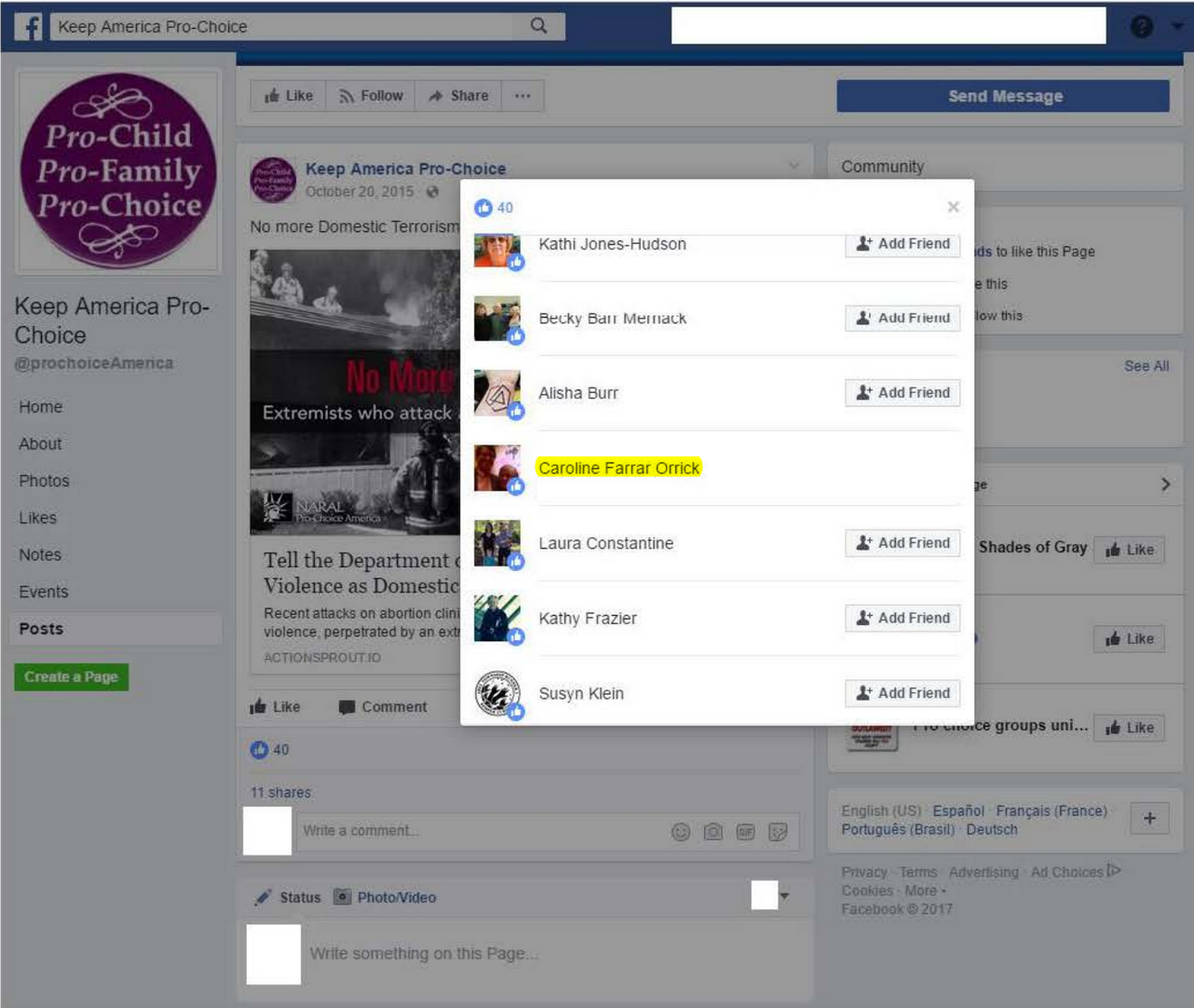
Task: Open the help question mark icon
Action: pyautogui.click(x=1141, y=26)
